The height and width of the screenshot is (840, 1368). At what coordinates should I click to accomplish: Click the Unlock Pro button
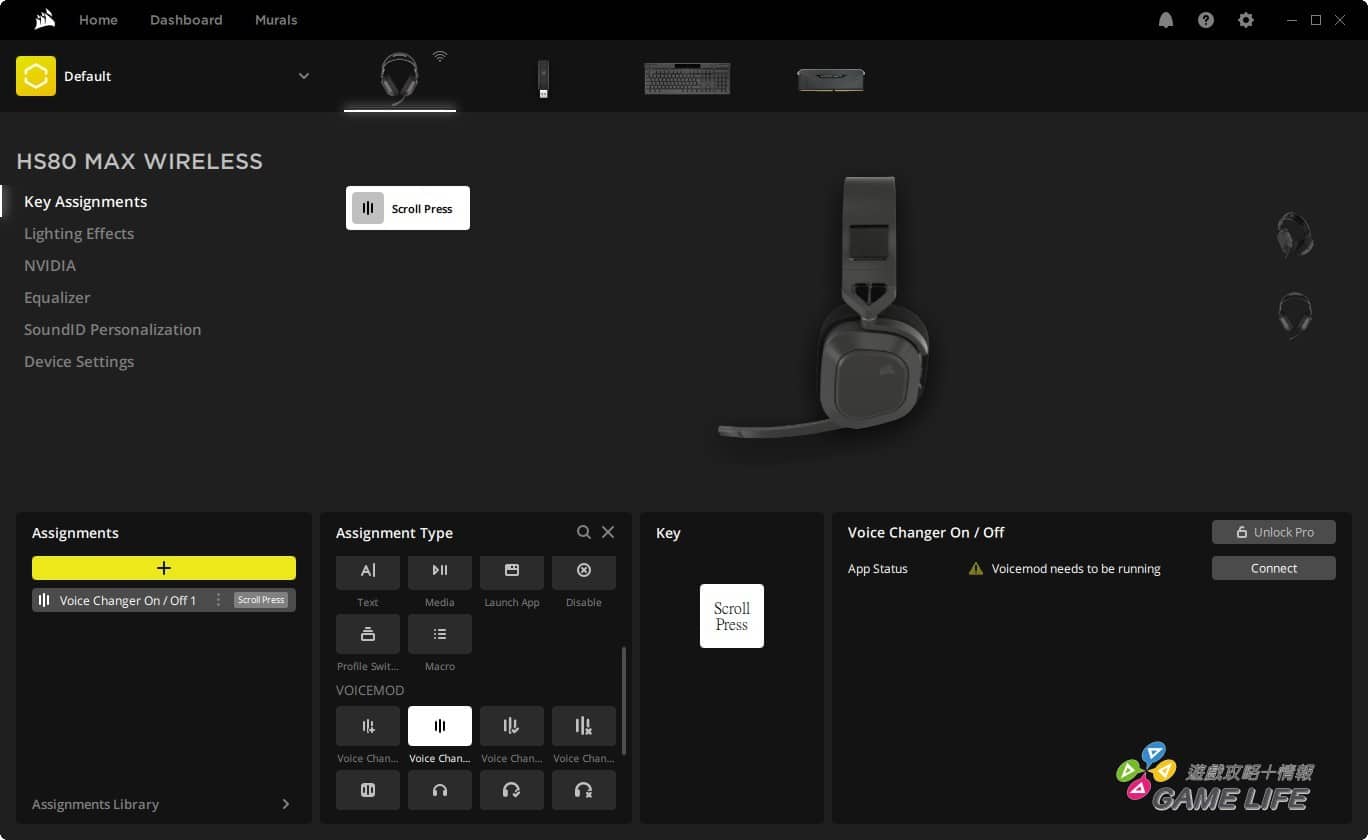pos(1273,532)
